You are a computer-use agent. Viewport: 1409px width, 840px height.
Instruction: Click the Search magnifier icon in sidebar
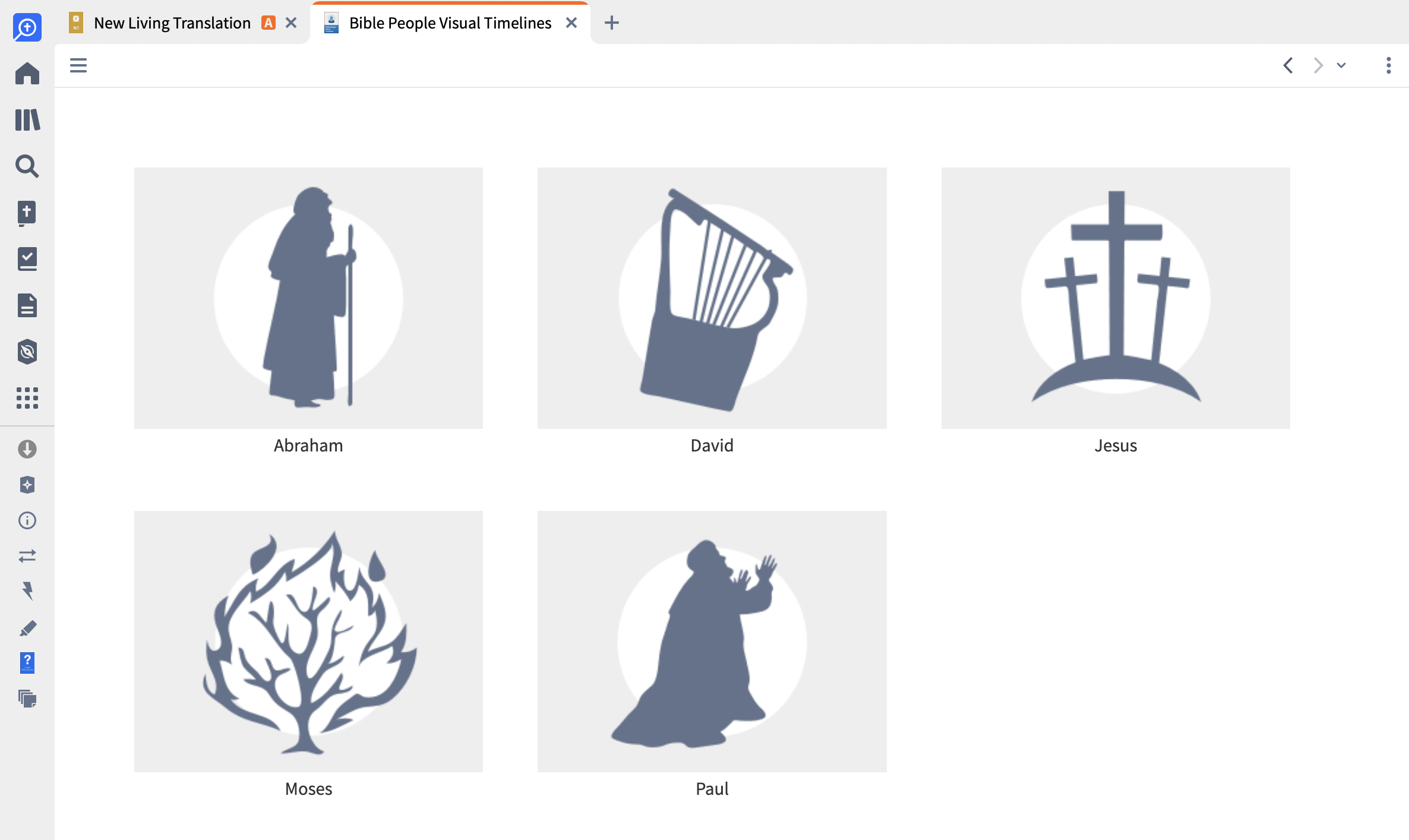27,166
